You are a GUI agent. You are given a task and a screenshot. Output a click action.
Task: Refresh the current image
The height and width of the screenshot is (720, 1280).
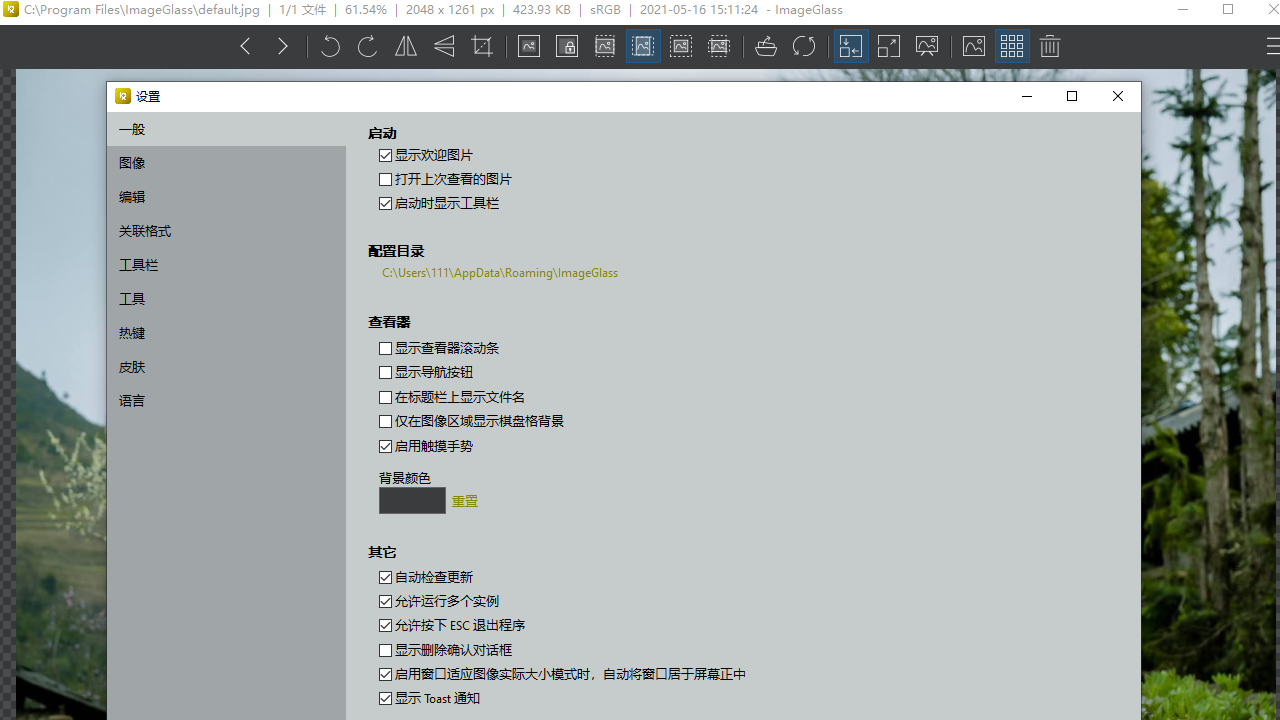coord(804,46)
